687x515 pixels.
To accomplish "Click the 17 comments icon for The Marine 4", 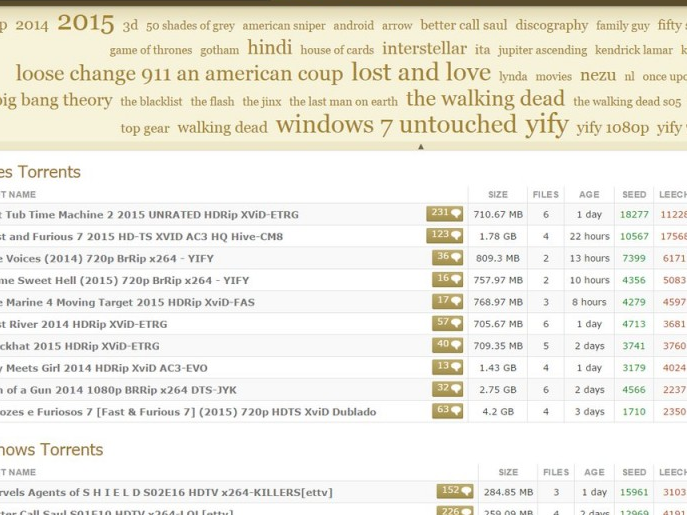I will pyautogui.click(x=448, y=302).
